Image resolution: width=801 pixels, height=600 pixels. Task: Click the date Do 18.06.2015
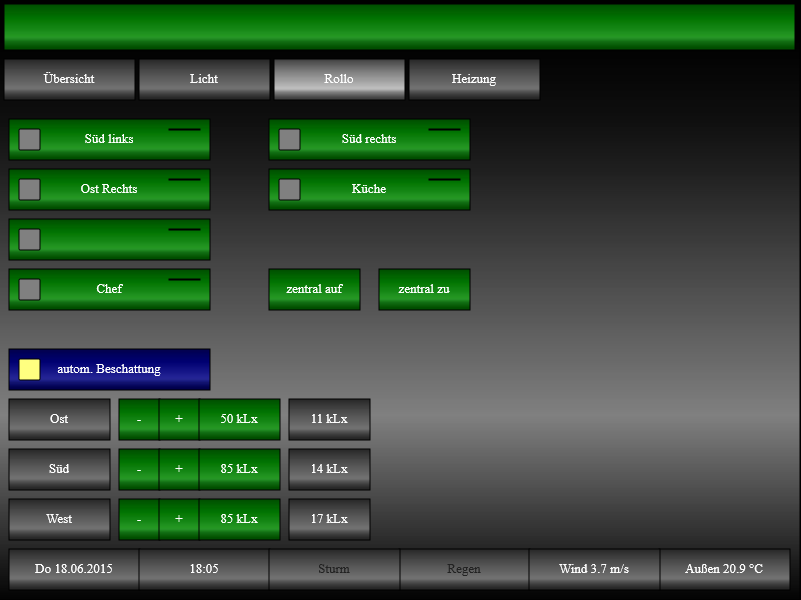click(x=74, y=569)
